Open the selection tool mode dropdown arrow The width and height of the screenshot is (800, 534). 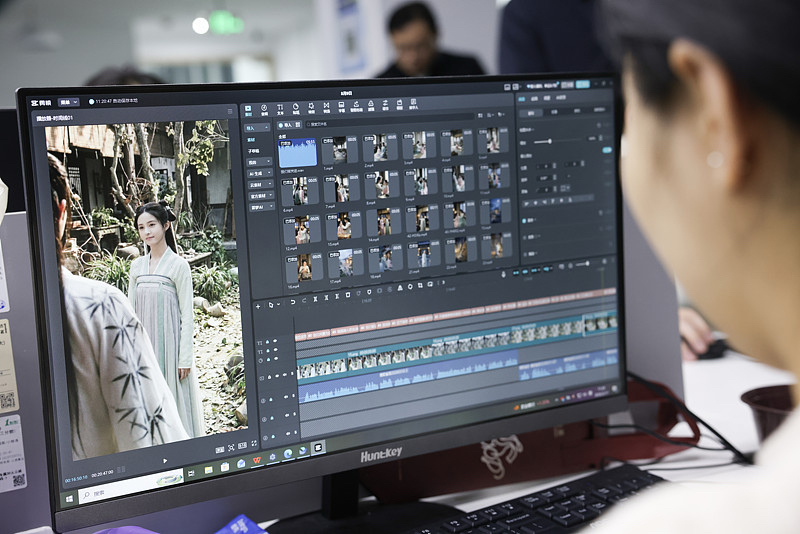pos(278,305)
